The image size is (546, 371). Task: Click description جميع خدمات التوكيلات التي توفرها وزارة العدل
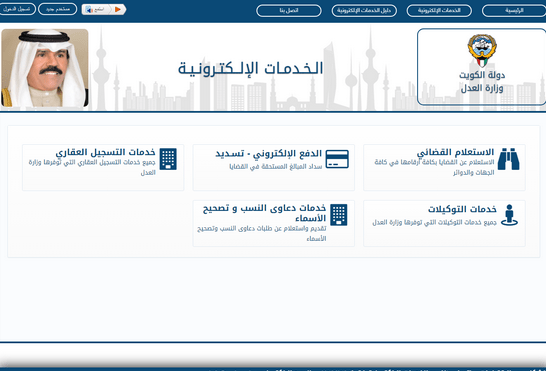[x=435, y=222]
